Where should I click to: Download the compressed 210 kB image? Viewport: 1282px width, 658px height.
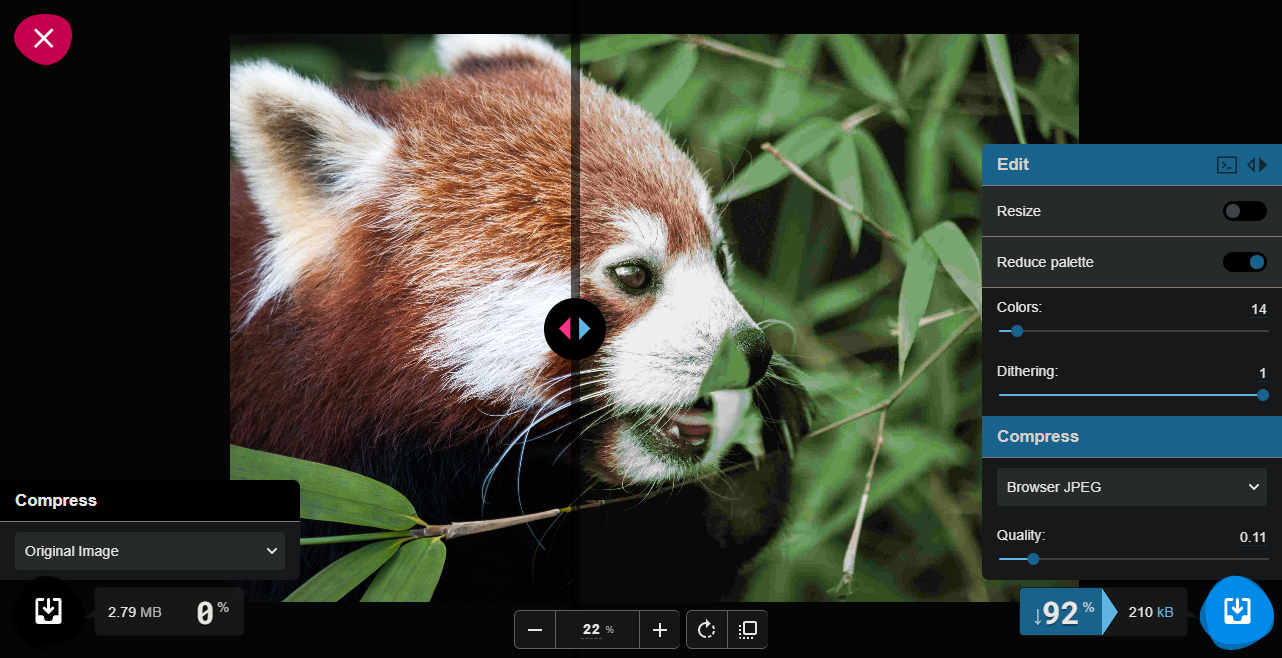pos(1237,610)
